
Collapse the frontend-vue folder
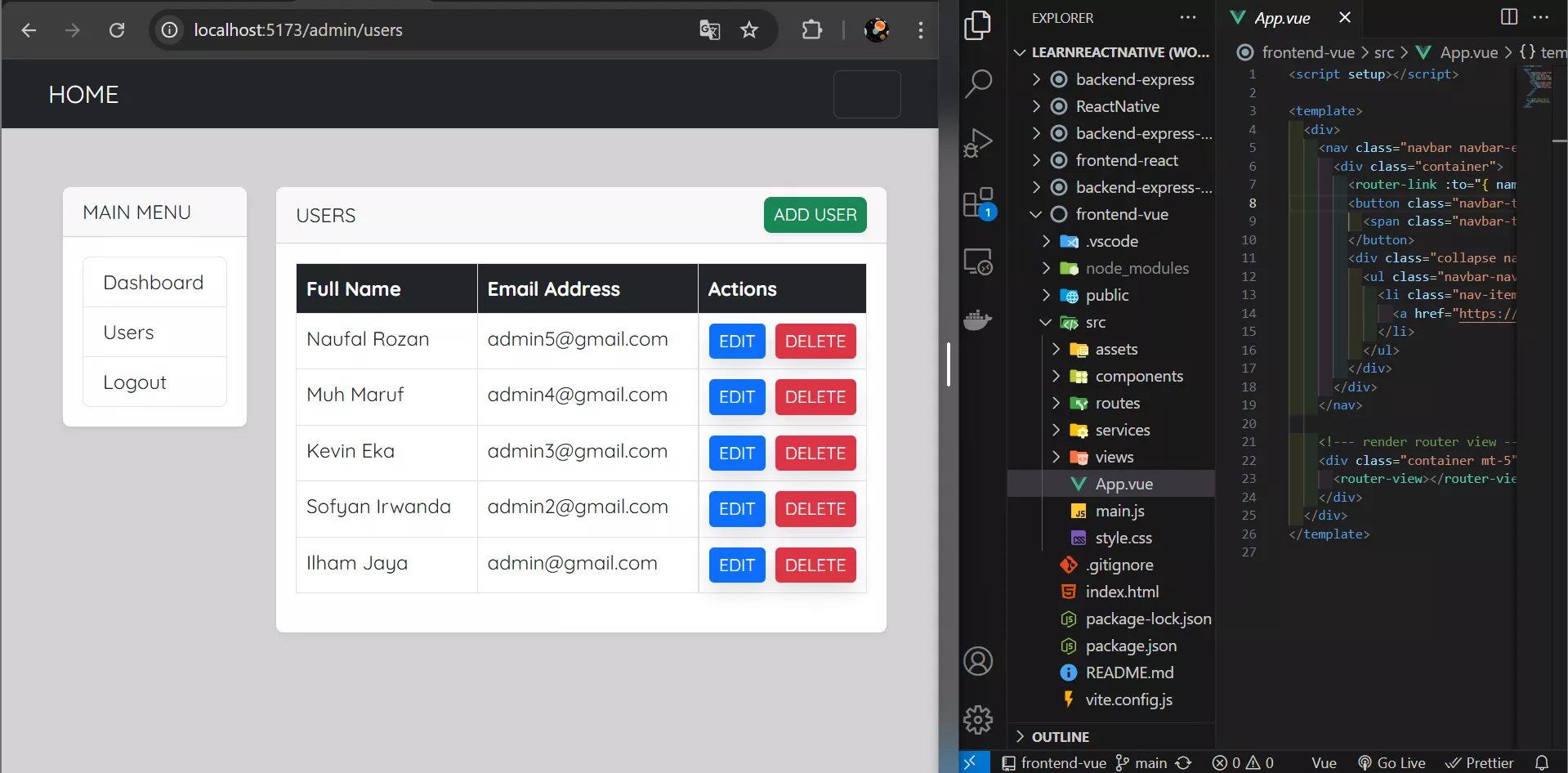[x=1111, y=214]
